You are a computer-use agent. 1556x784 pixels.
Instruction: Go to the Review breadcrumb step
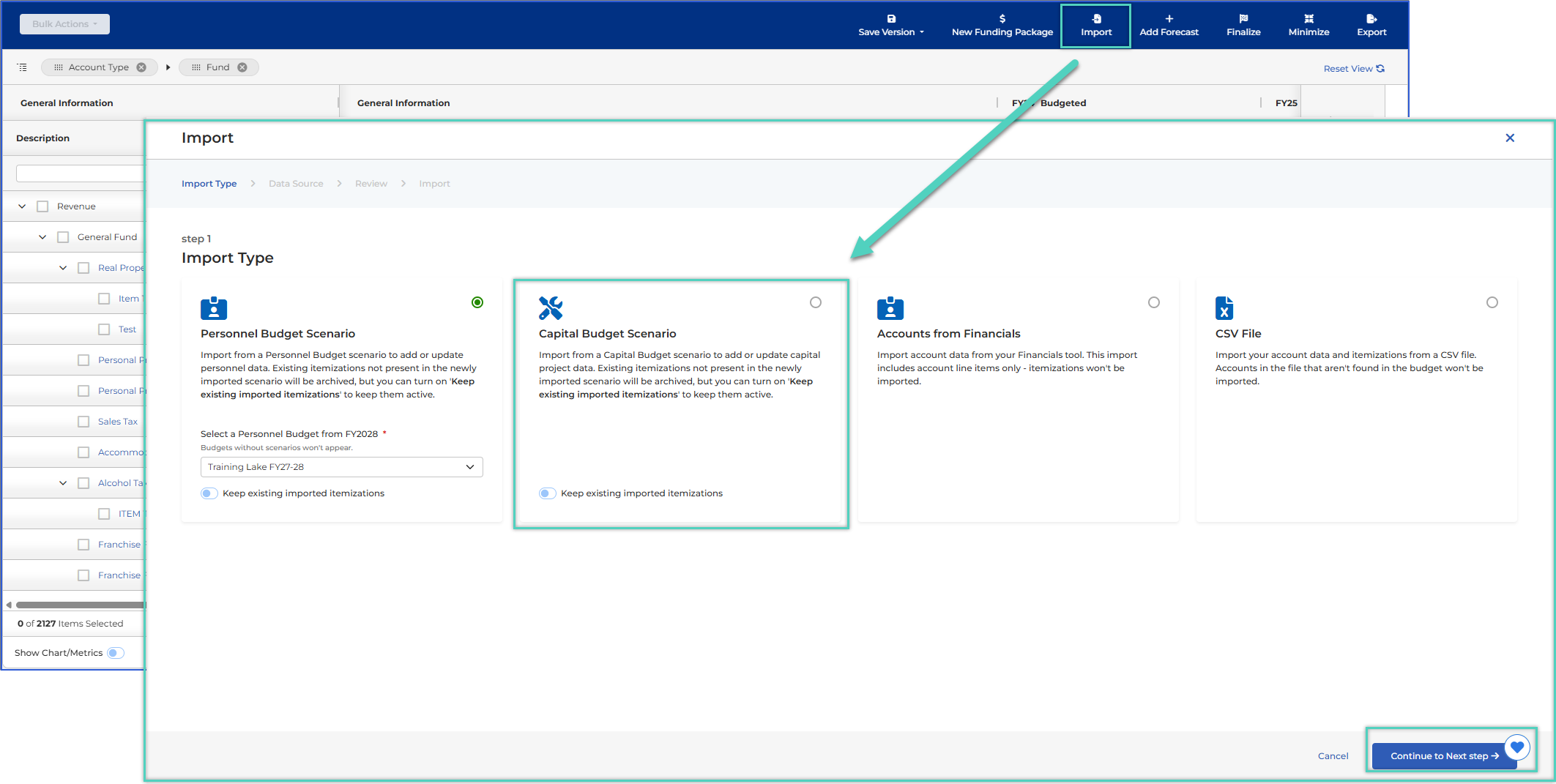pos(371,184)
